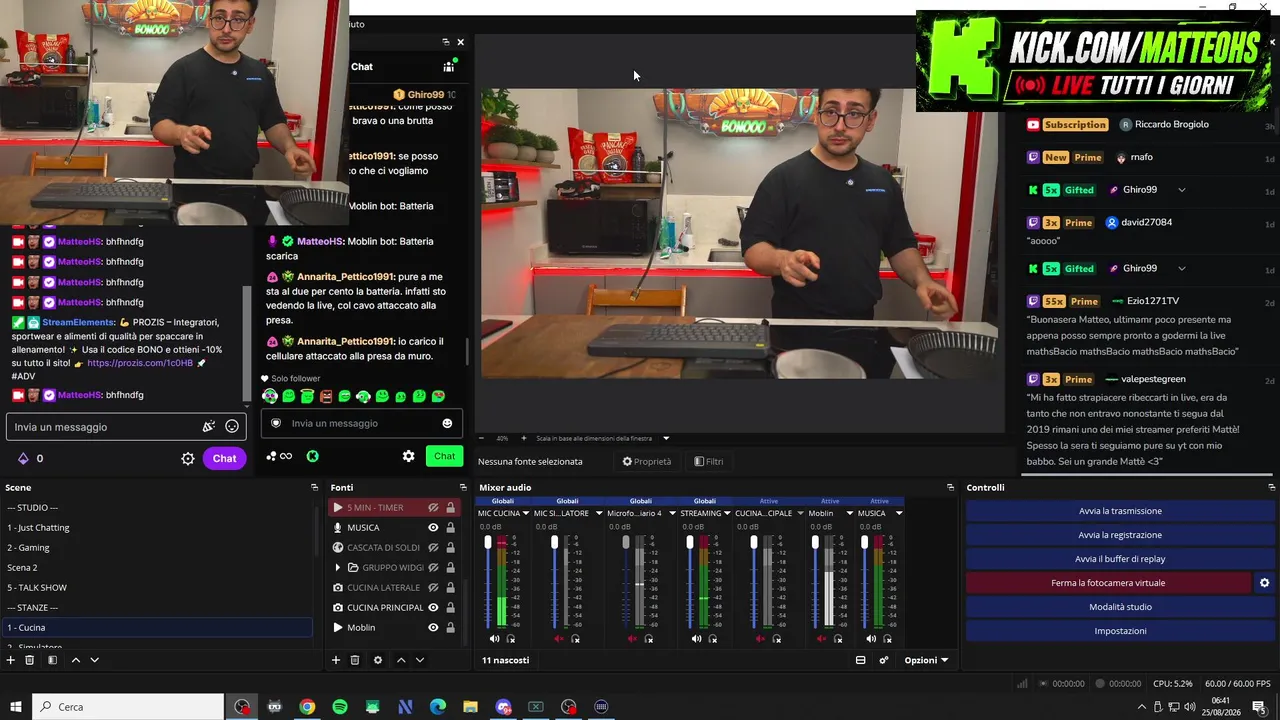Mute the STREAMING audio channel

696,639
